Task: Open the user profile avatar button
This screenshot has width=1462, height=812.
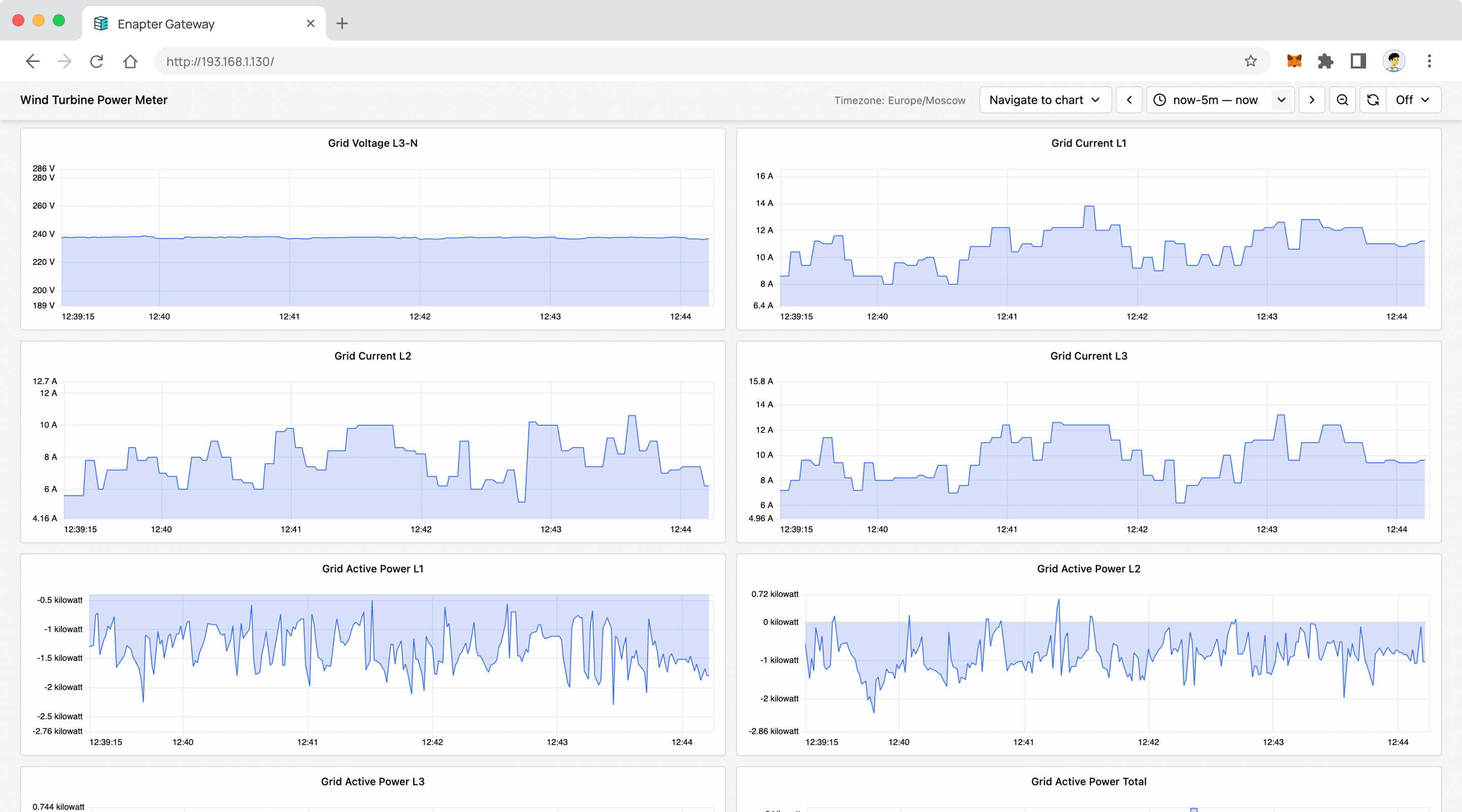Action: click(x=1394, y=61)
